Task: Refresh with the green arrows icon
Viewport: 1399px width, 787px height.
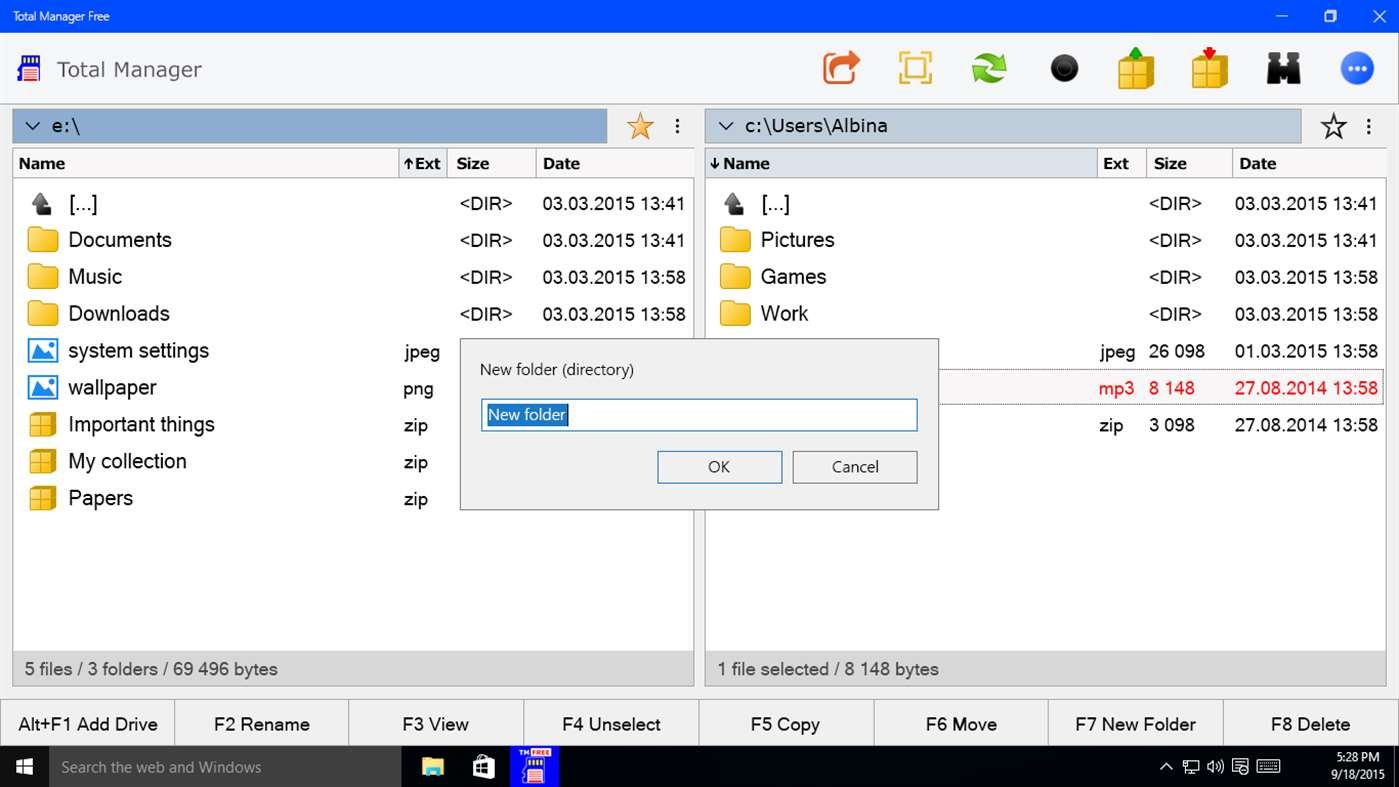Action: (989, 68)
